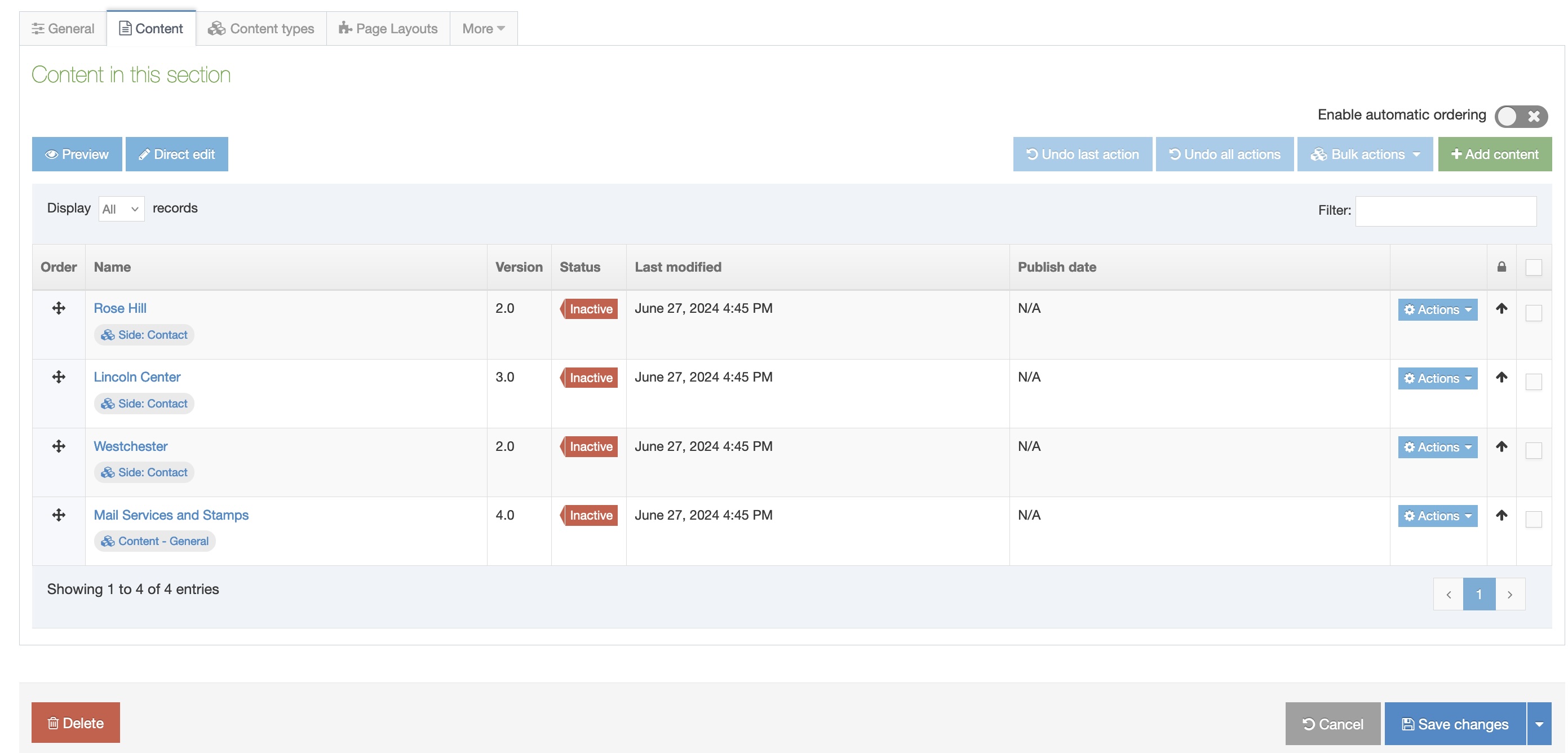Screen dimensions: 1568x753
Task: Toggle Enable automatic ordering switch
Action: click(1520, 116)
